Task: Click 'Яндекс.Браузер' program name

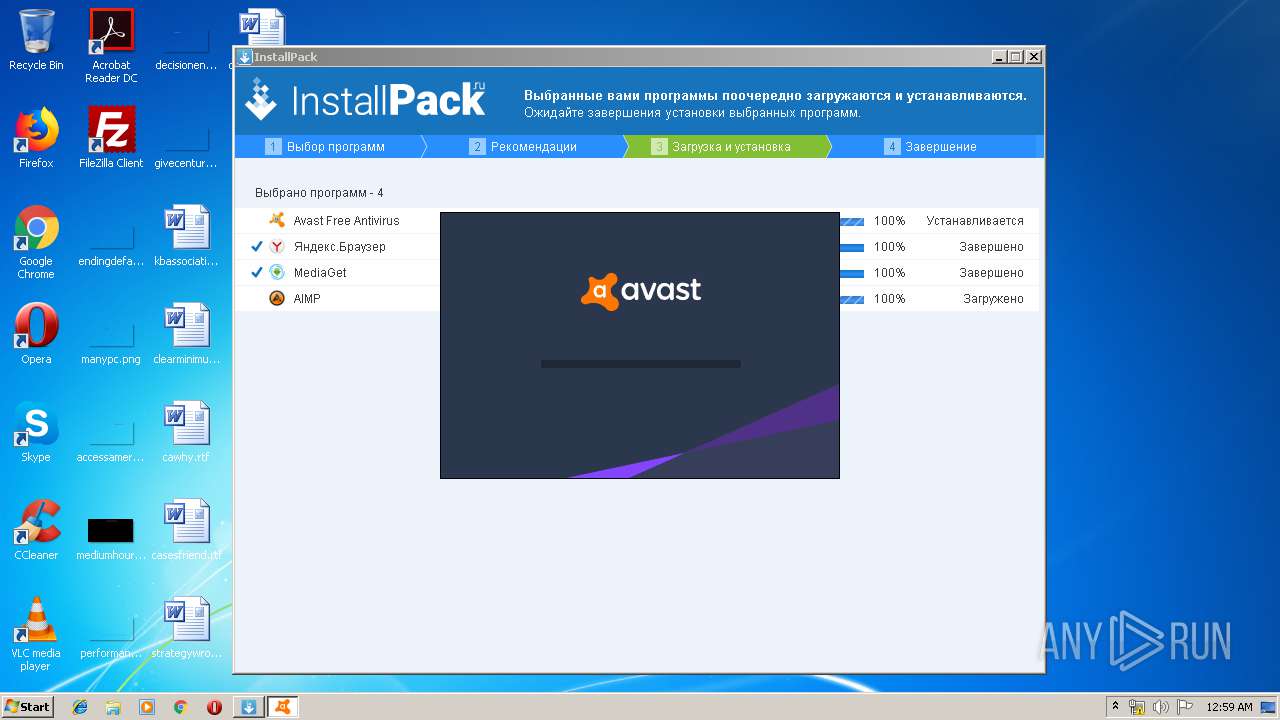Action: (339, 246)
